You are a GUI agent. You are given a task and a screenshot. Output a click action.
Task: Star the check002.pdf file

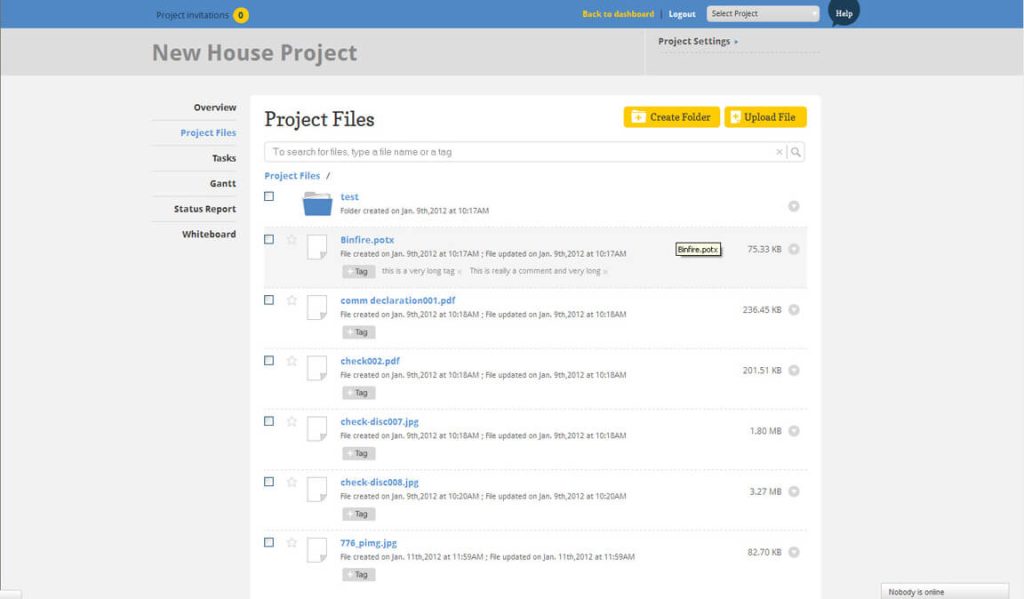tap(292, 361)
